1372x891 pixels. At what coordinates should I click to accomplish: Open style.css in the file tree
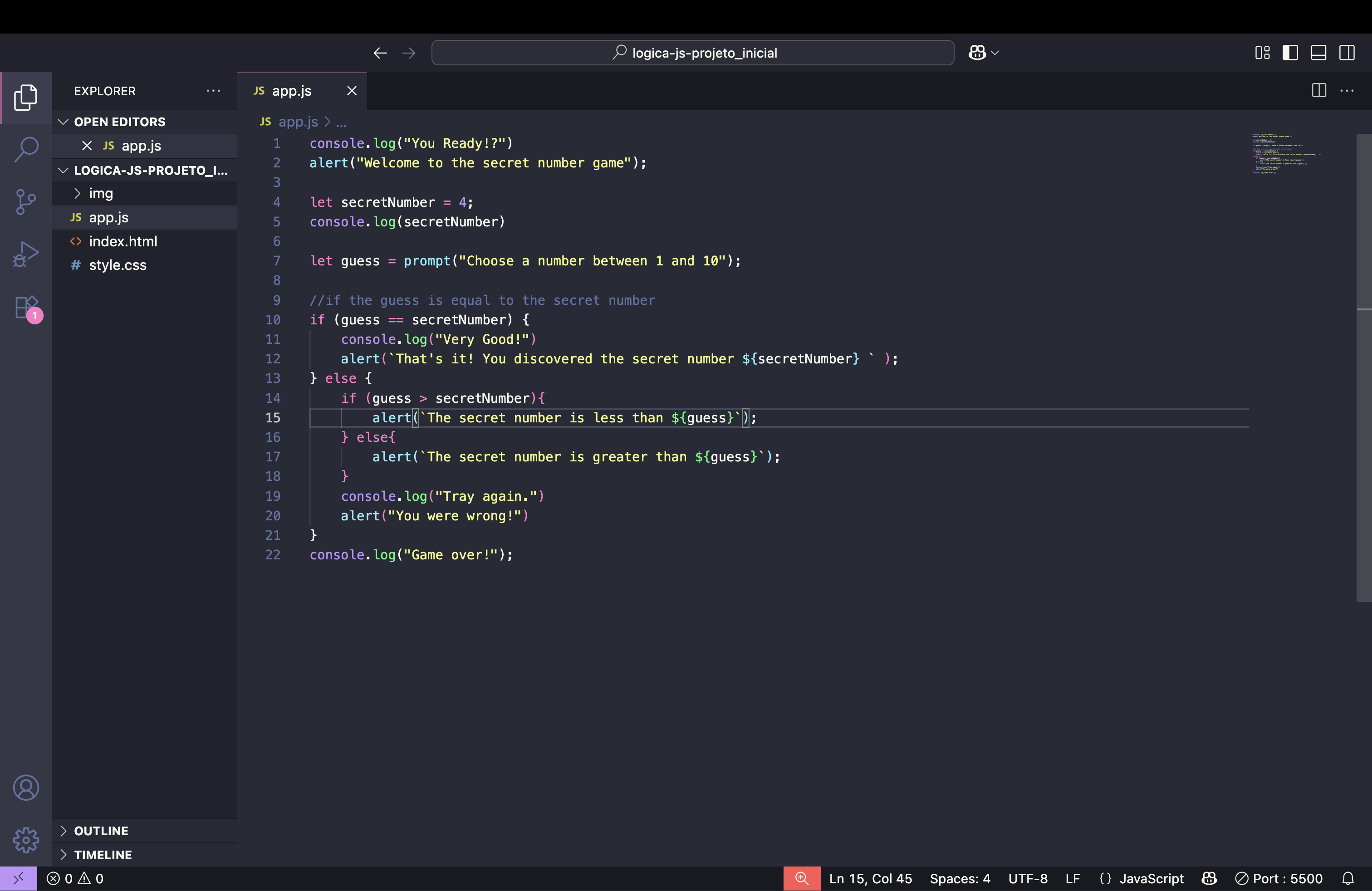point(145,265)
